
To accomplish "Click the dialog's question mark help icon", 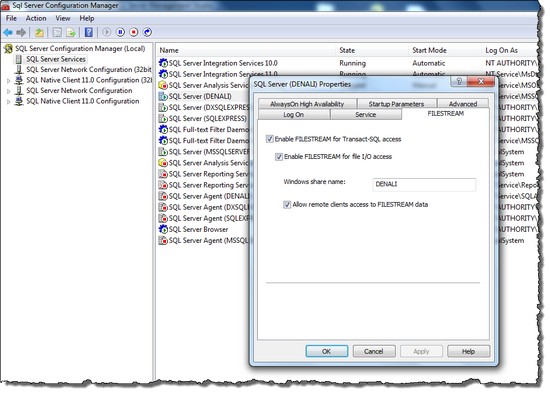I will (459, 81).
